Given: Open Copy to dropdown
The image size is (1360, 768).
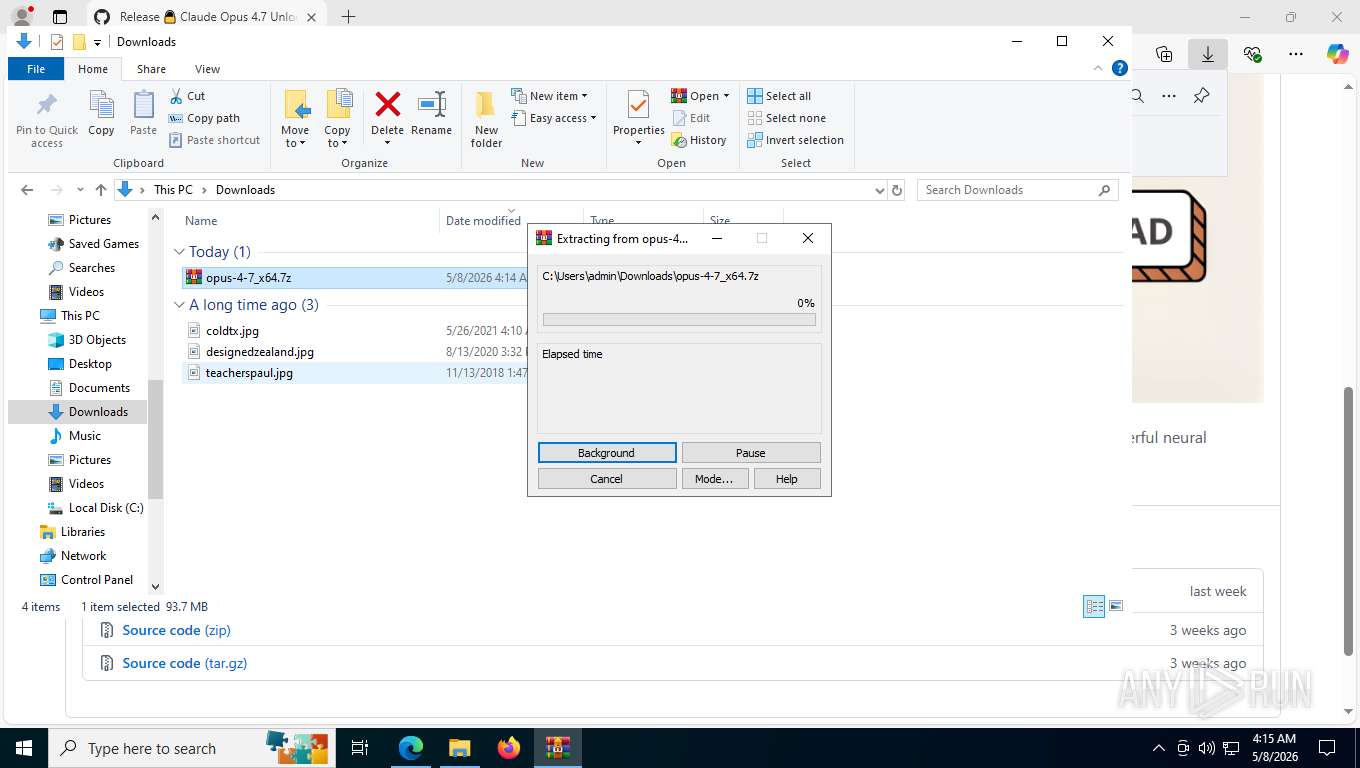Looking at the screenshot, I should [337, 119].
